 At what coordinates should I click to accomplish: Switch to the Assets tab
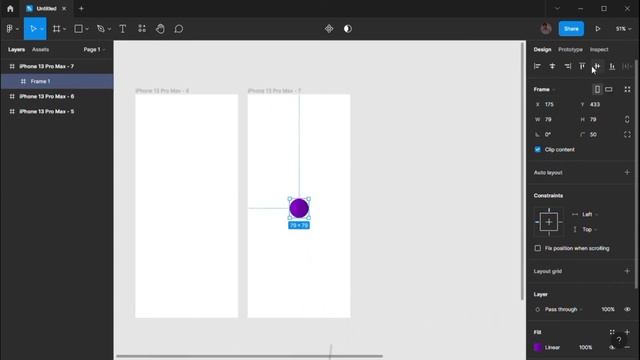click(40, 49)
